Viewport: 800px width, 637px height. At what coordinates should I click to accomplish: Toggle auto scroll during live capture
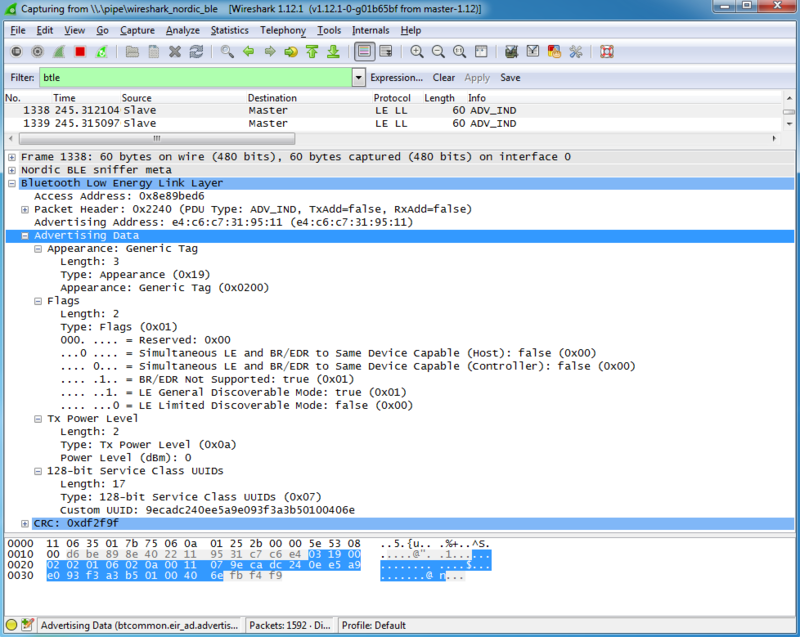click(386, 52)
